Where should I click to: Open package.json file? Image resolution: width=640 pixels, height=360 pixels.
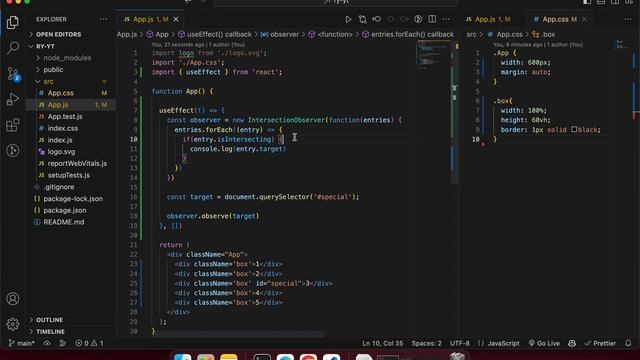point(64,210)
